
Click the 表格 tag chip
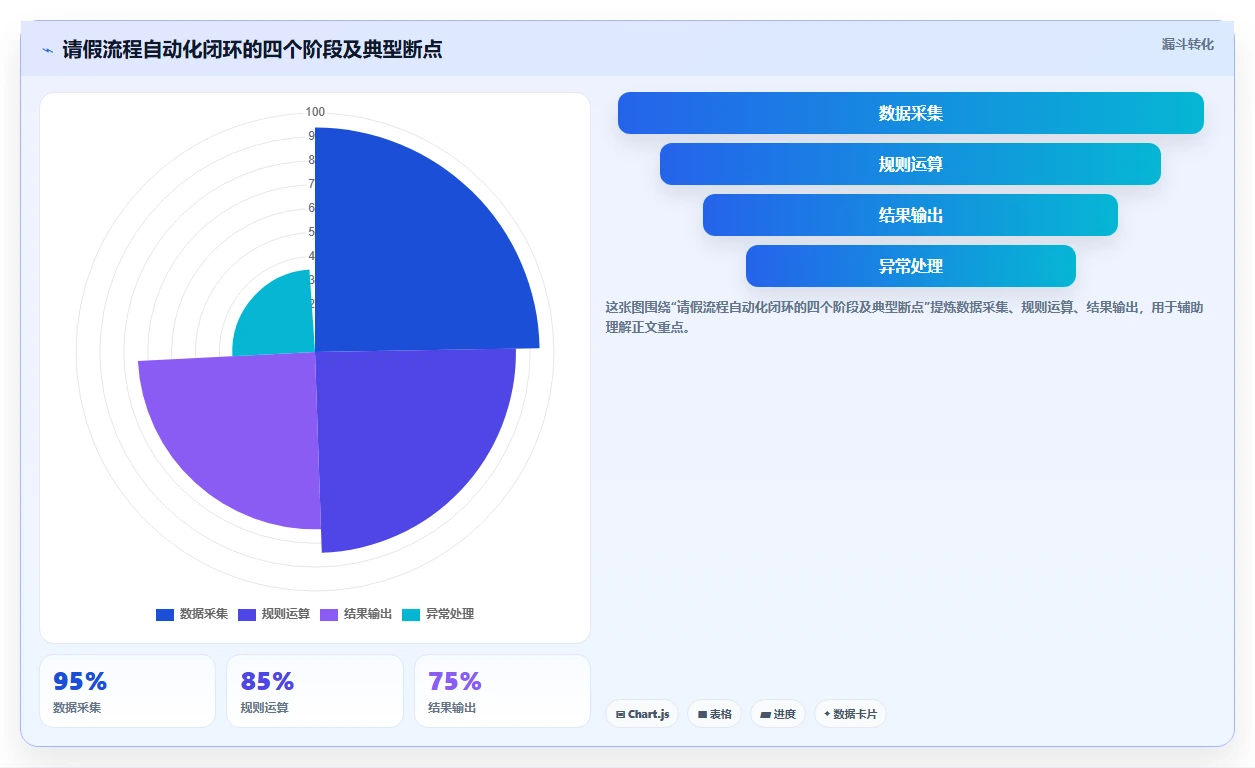[x=715, y=714]
